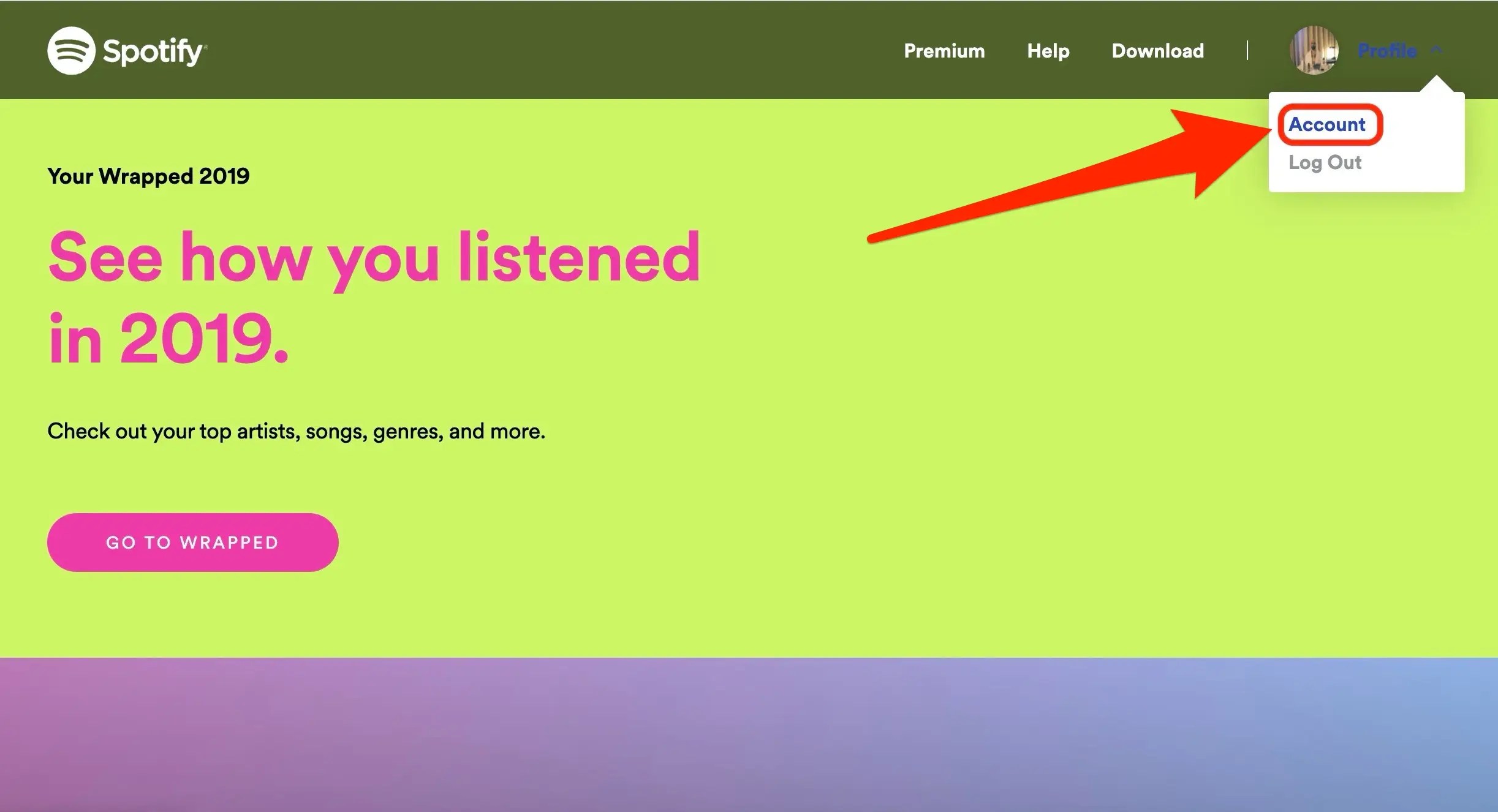Image resolution: width=1498 pixels, height=812 pixels.
Task: Select Account from the profile menu
Action: (x=1327, y=124)
